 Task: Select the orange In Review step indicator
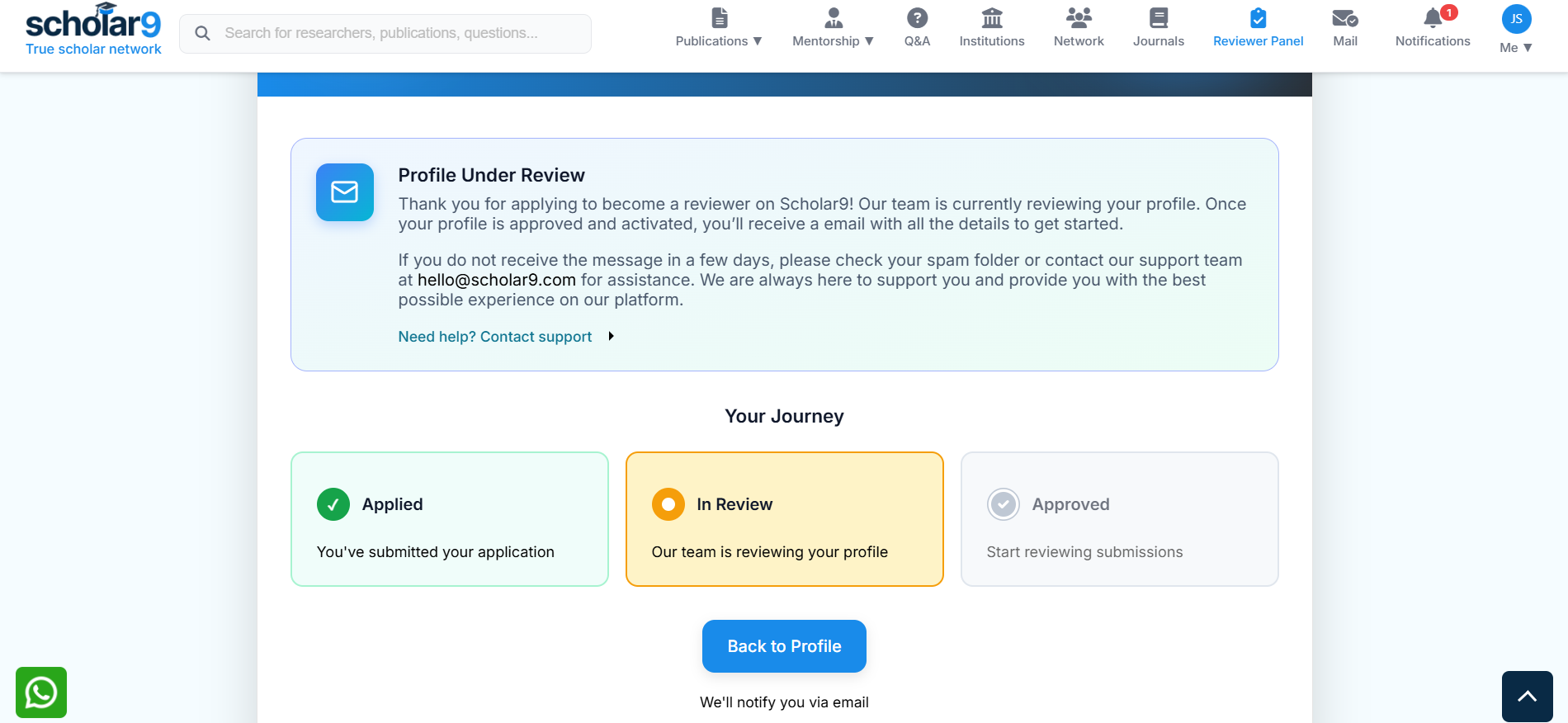pyautogui.click(x=668, y=504)
